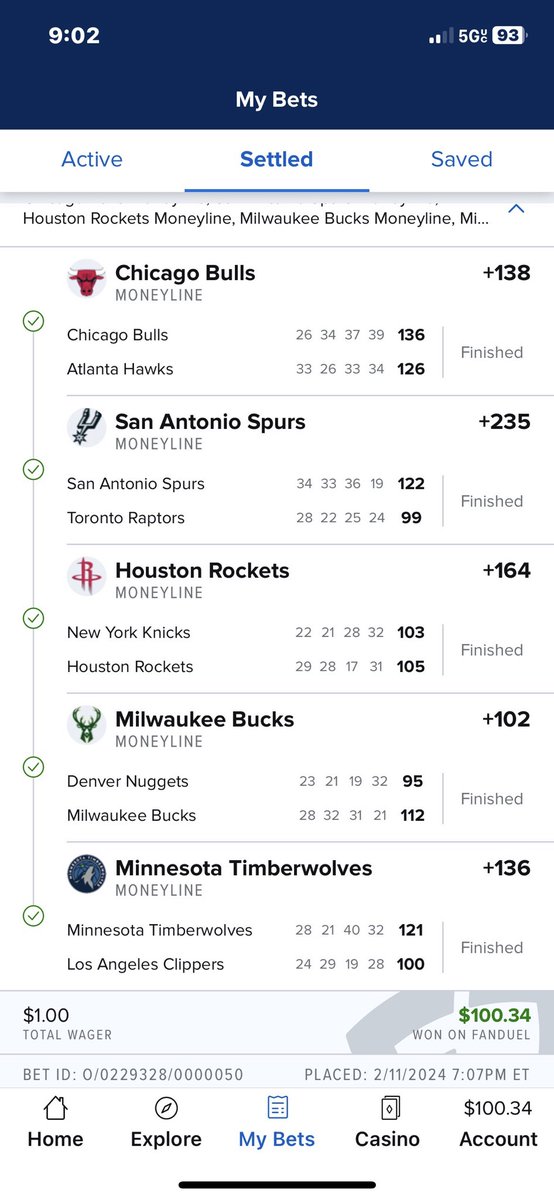Switch to the Saved tab
Viewport: 554px width, 1200px height.
(461, 159)
